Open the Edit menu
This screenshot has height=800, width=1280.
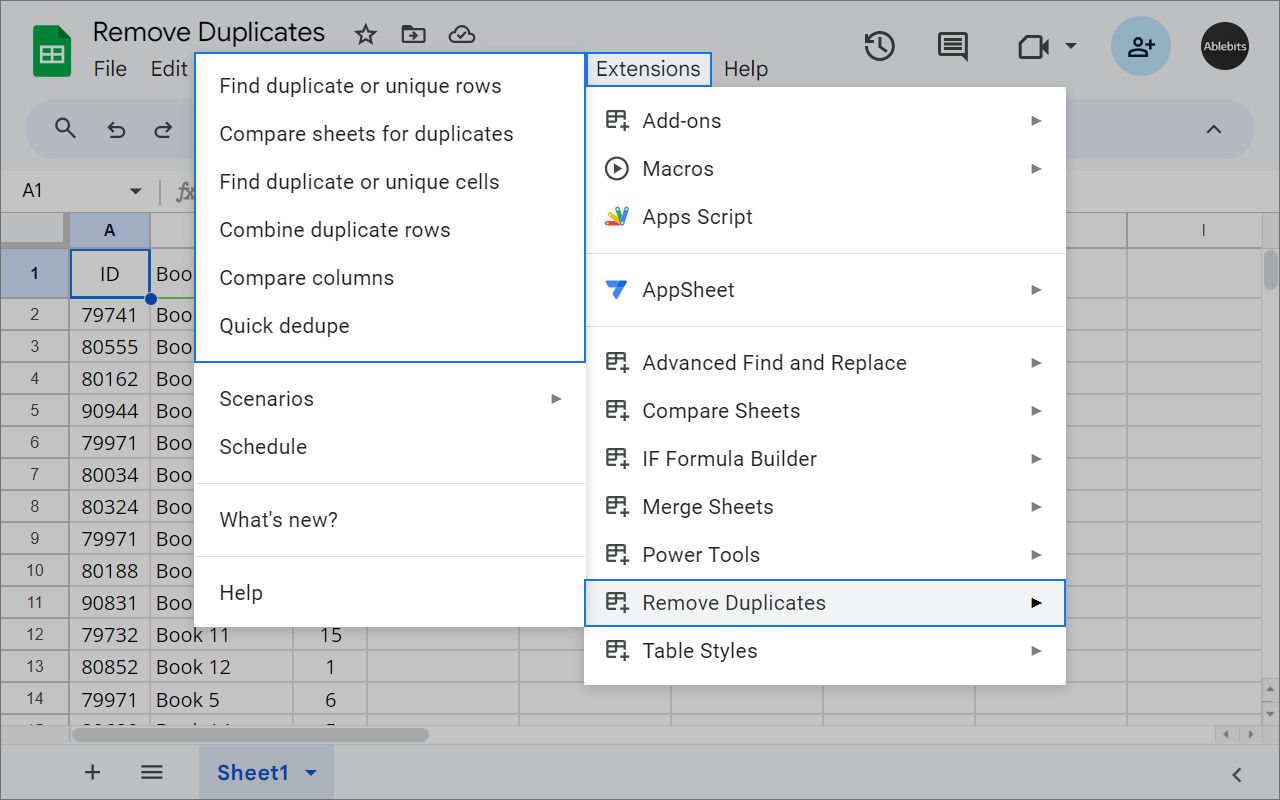(169, 69)
